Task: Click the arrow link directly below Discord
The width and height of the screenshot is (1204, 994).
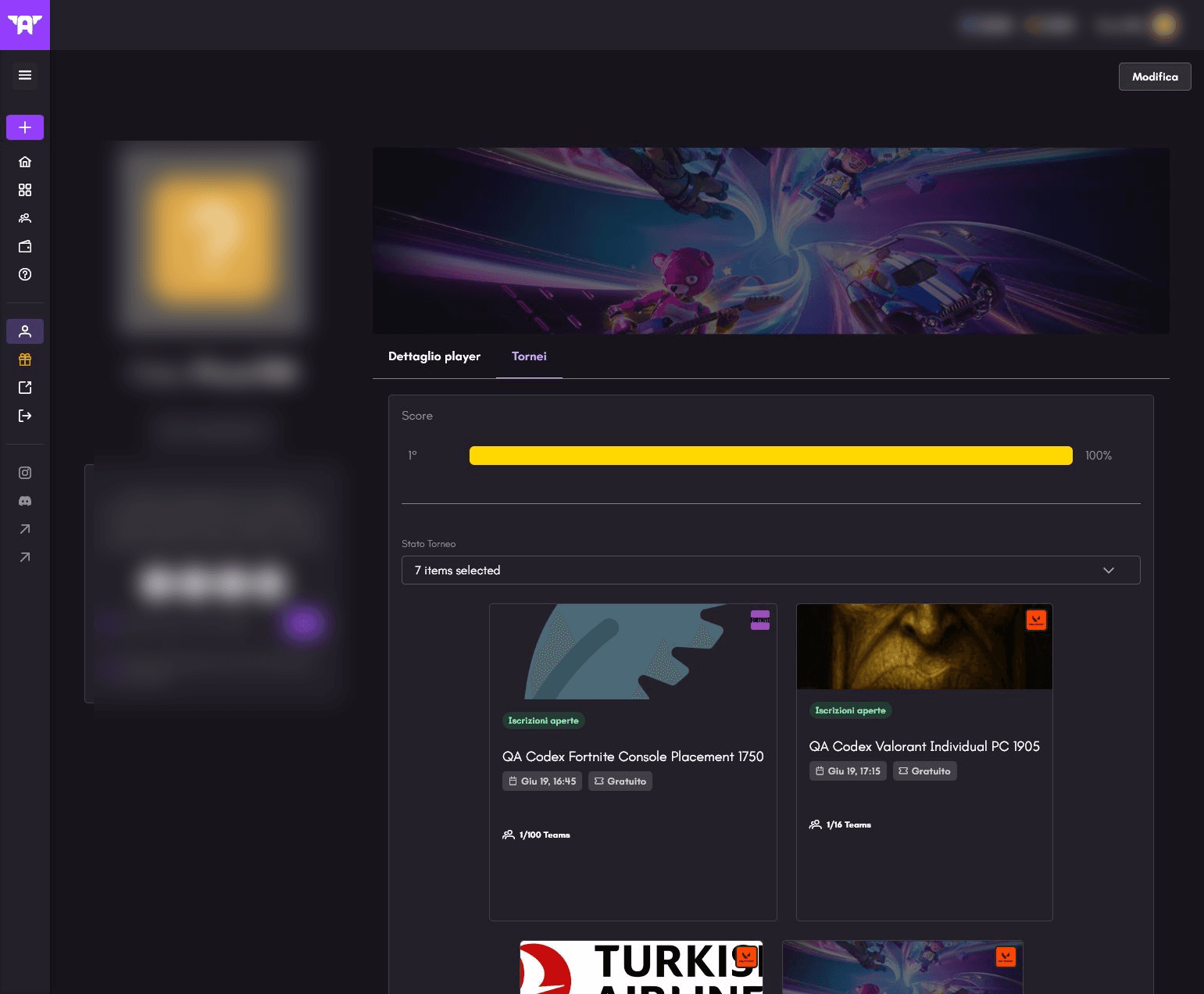Action: click(25, 529)
